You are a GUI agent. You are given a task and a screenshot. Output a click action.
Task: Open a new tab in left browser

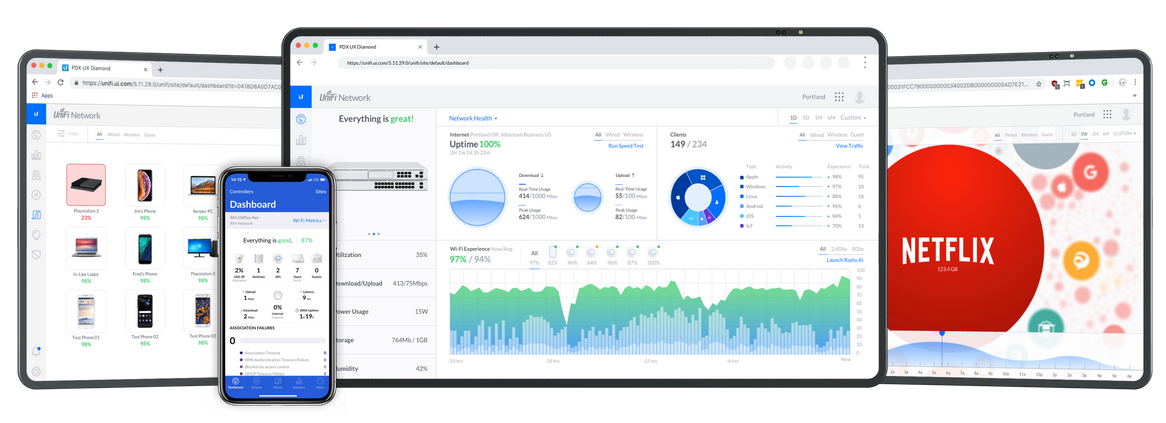click(x=160, y=69)
